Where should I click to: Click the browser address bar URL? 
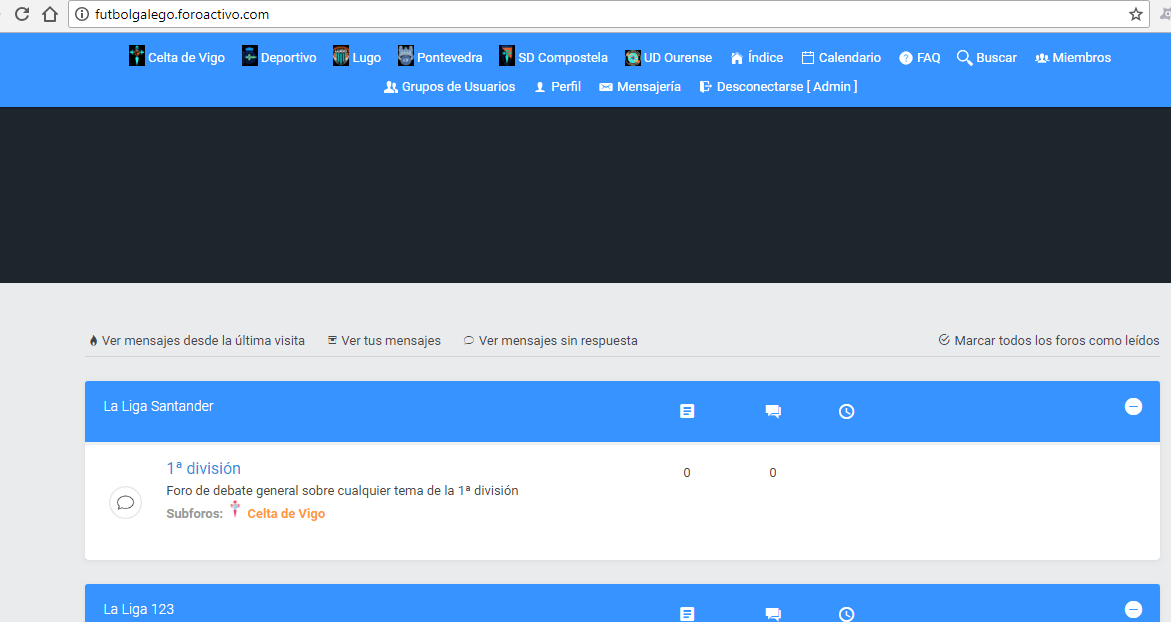pos(181,14)
